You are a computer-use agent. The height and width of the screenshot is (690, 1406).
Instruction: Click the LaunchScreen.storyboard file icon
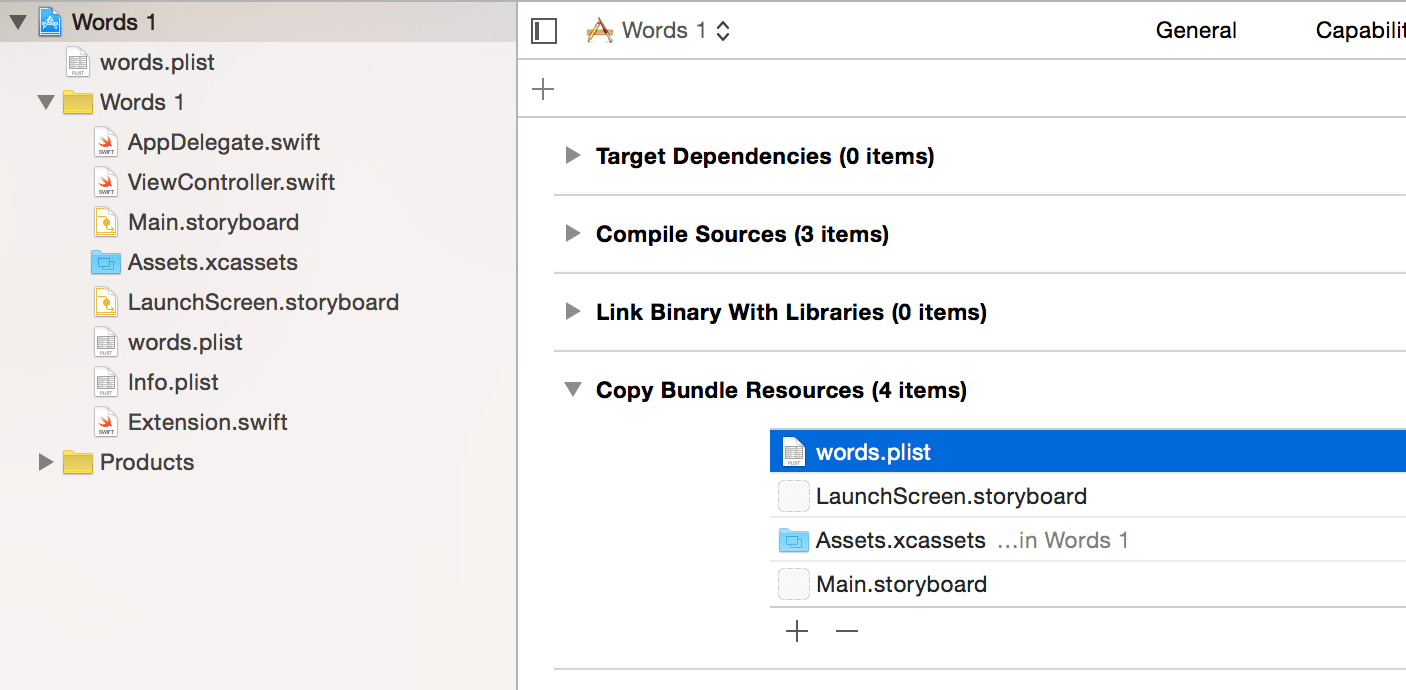tap(105, 302)
